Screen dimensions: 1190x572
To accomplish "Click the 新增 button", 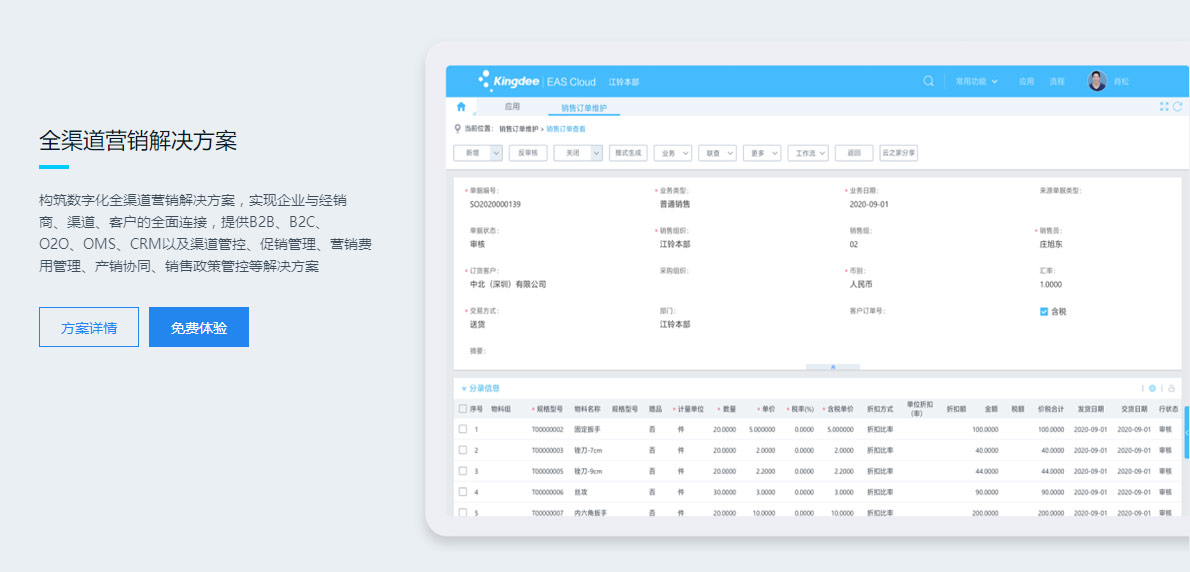I will 472,152.
